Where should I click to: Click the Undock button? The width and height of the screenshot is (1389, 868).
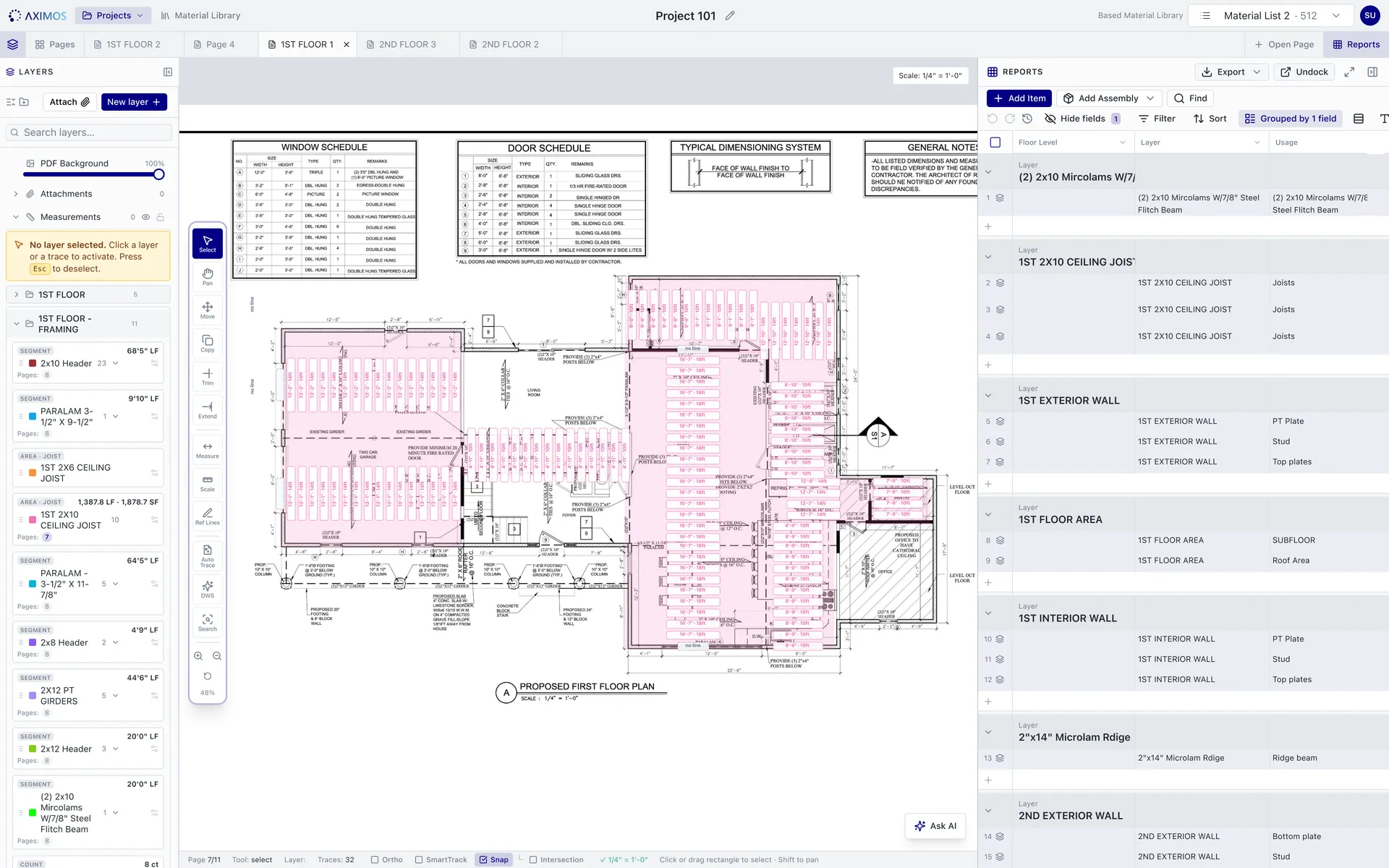coord(1304,72)
